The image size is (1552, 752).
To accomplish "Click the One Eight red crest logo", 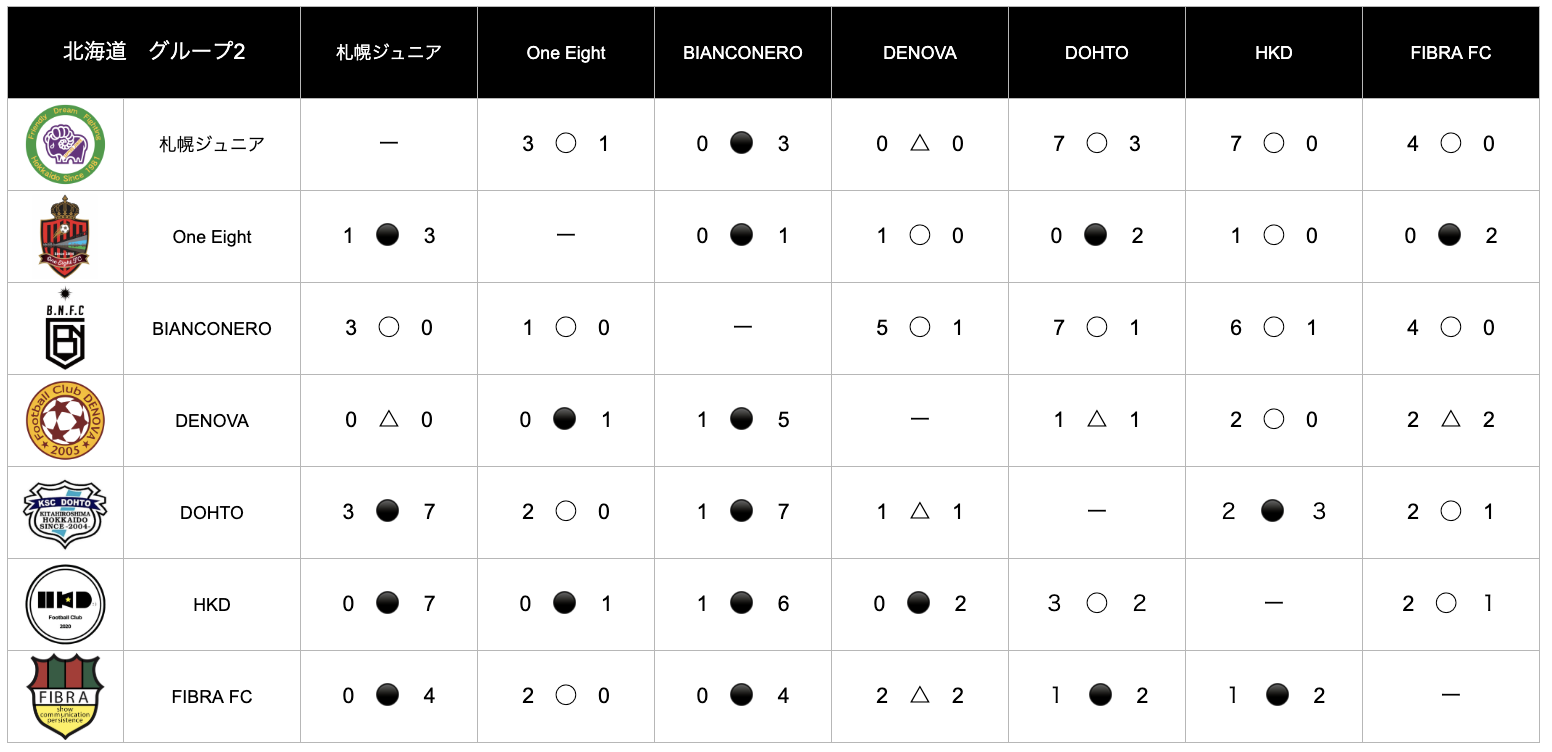I will [x=65, y=236].
